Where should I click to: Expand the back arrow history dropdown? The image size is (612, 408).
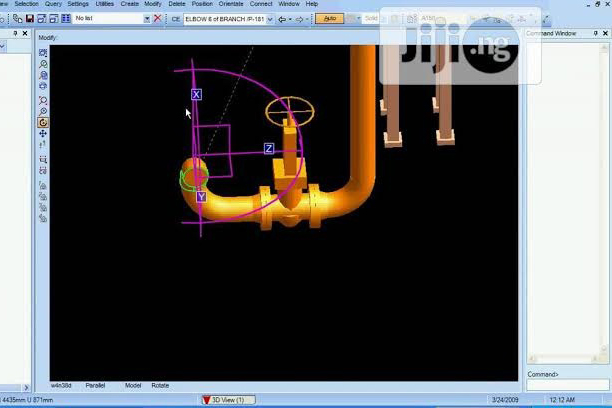coord(290,19)
